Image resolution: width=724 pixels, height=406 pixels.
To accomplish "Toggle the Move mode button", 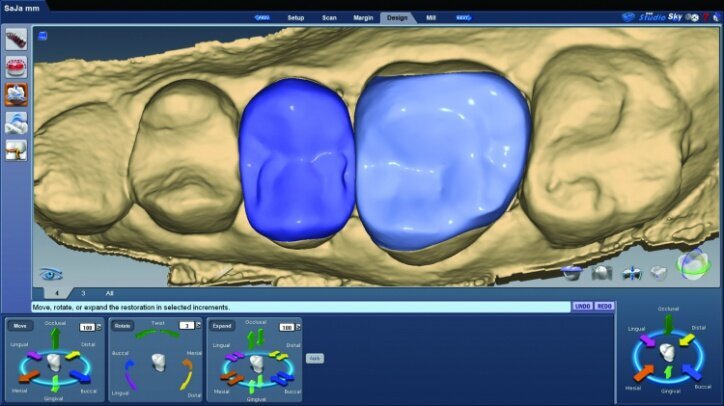I will (20, 326).
